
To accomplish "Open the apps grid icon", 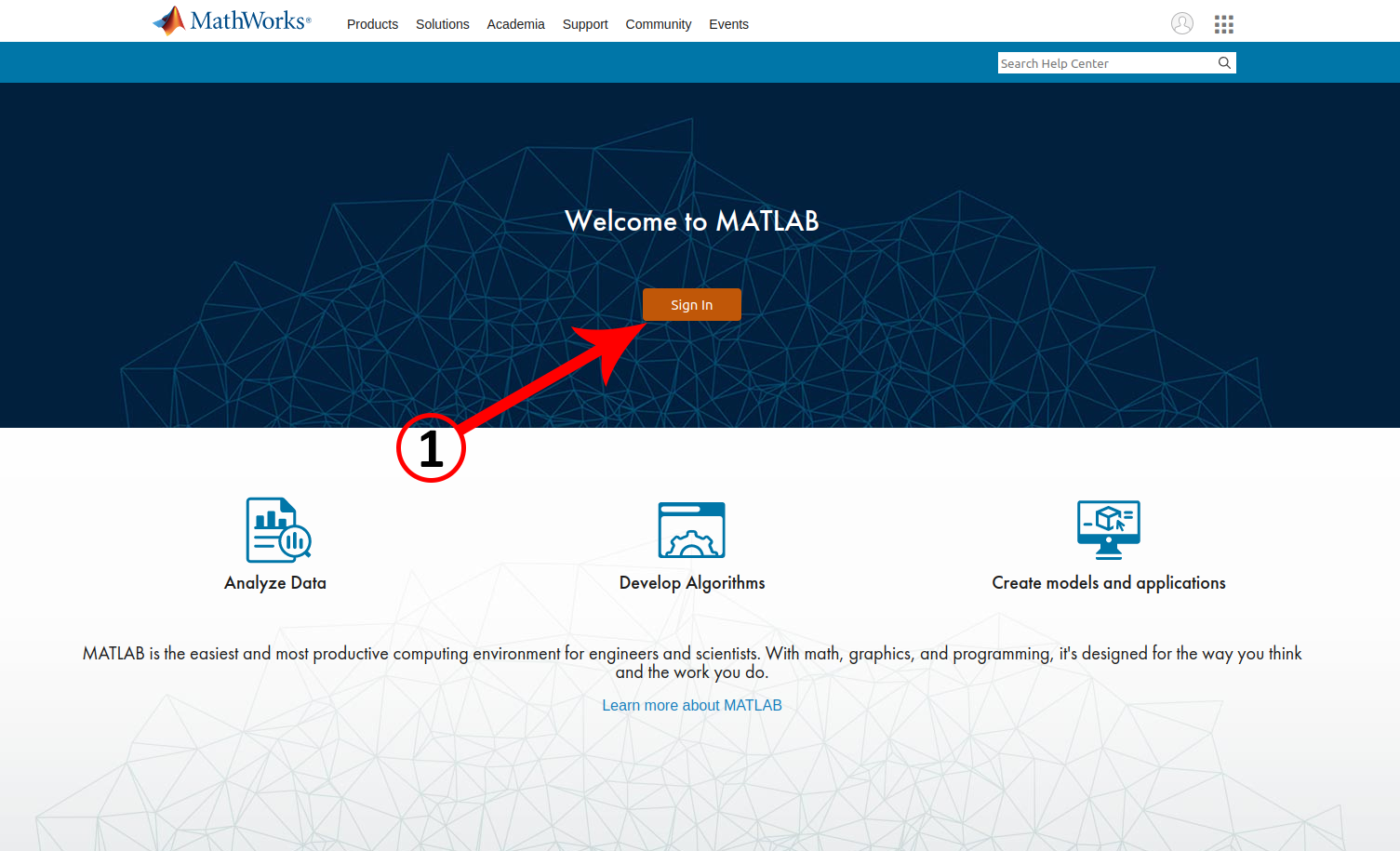I will [1224, 24].
